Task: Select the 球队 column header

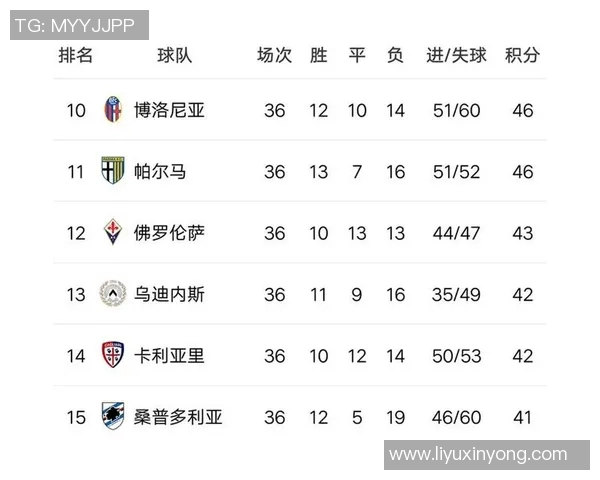Action: point(175,56)
